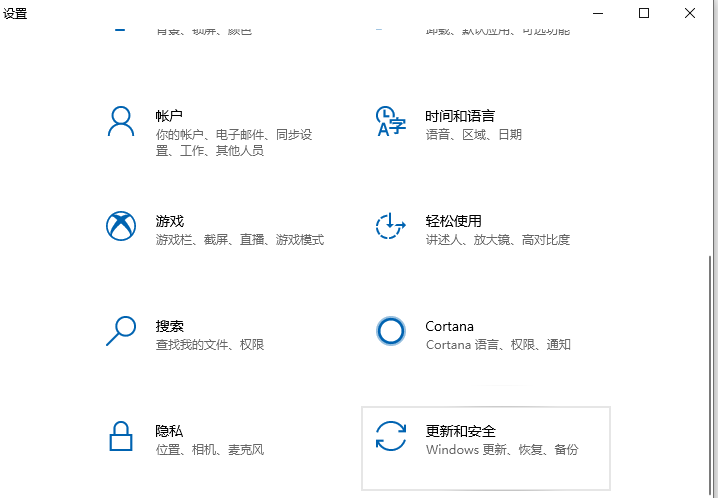The image size is (718, 498).
Task: Click description 位置、相机、麦克风
Action: click(210, 449)
